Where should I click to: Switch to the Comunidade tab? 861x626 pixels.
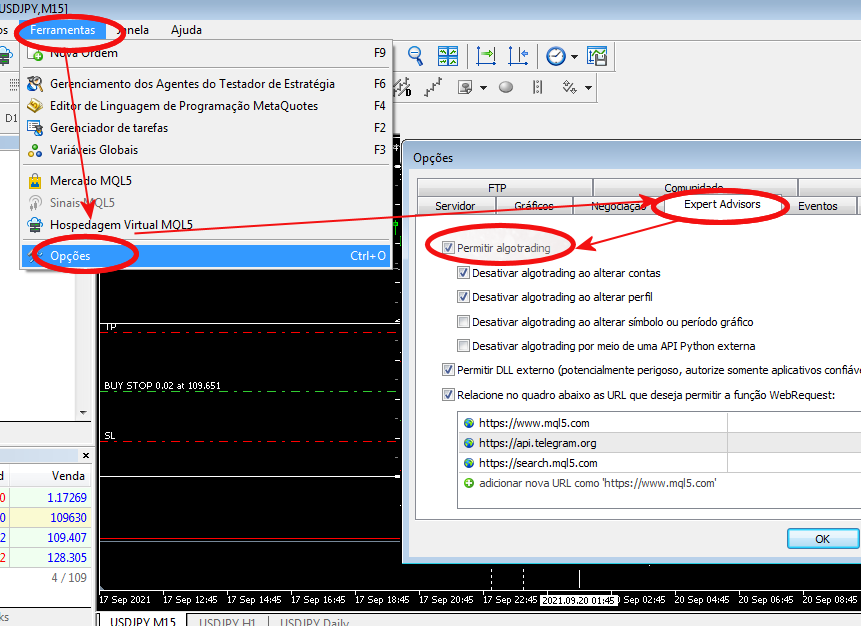[695, 187]
